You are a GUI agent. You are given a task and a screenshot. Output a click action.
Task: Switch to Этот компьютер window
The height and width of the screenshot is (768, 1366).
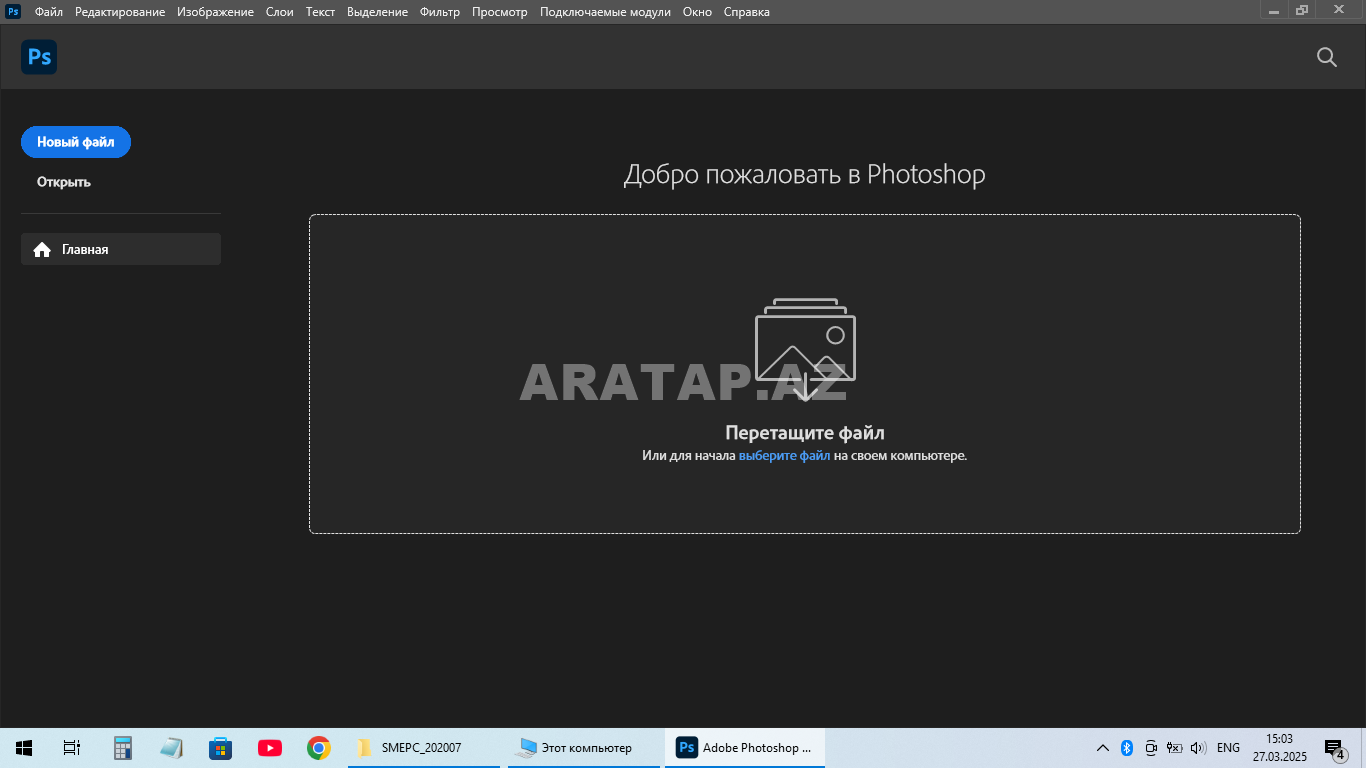coord(584,748)
